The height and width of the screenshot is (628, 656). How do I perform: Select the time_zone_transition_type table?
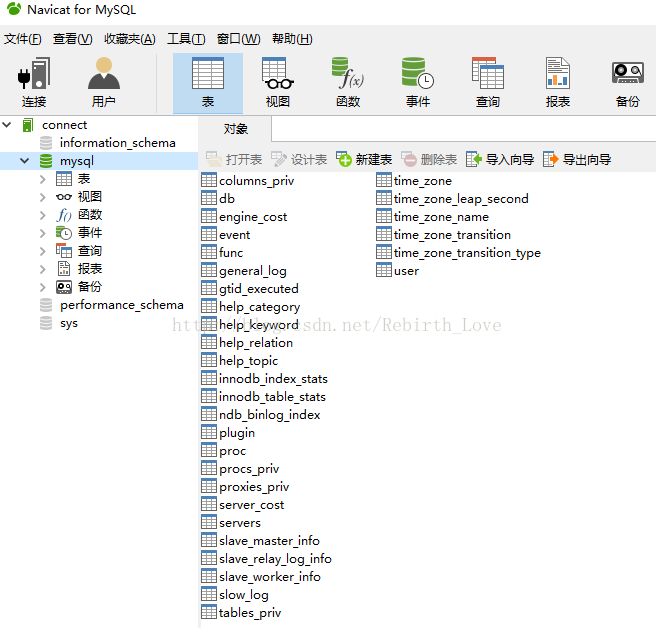tap(459, 253)
